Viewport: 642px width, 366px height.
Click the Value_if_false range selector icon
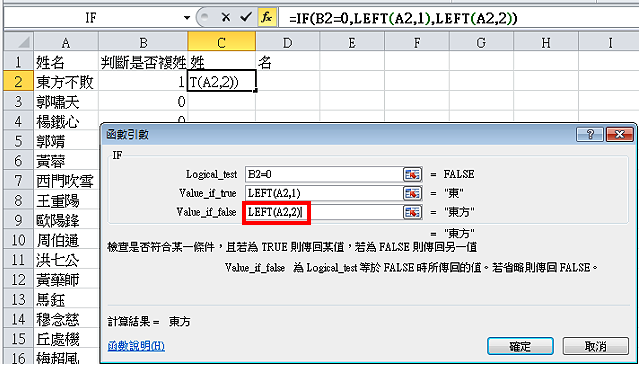coord(412,212)
